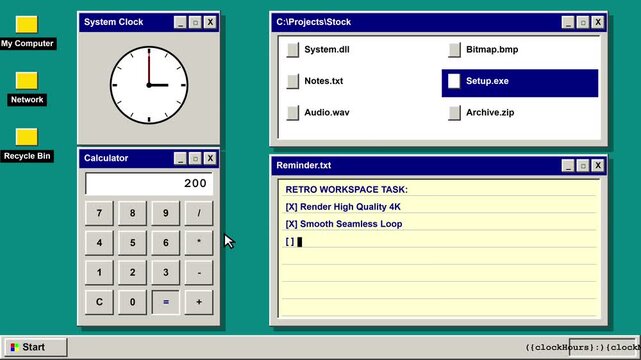Screen dimensions: 641x360
Task: Click the Setup.exe file icon
Action: (454, 81)
